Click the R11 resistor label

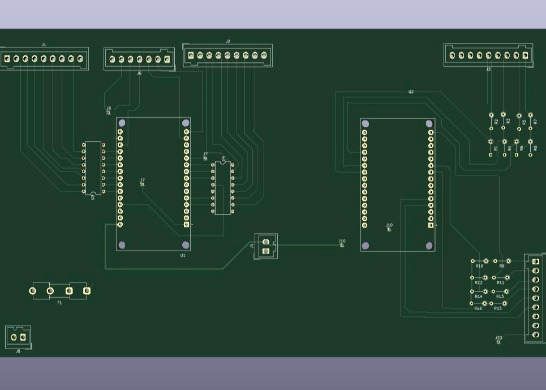(x=500, y=282)
